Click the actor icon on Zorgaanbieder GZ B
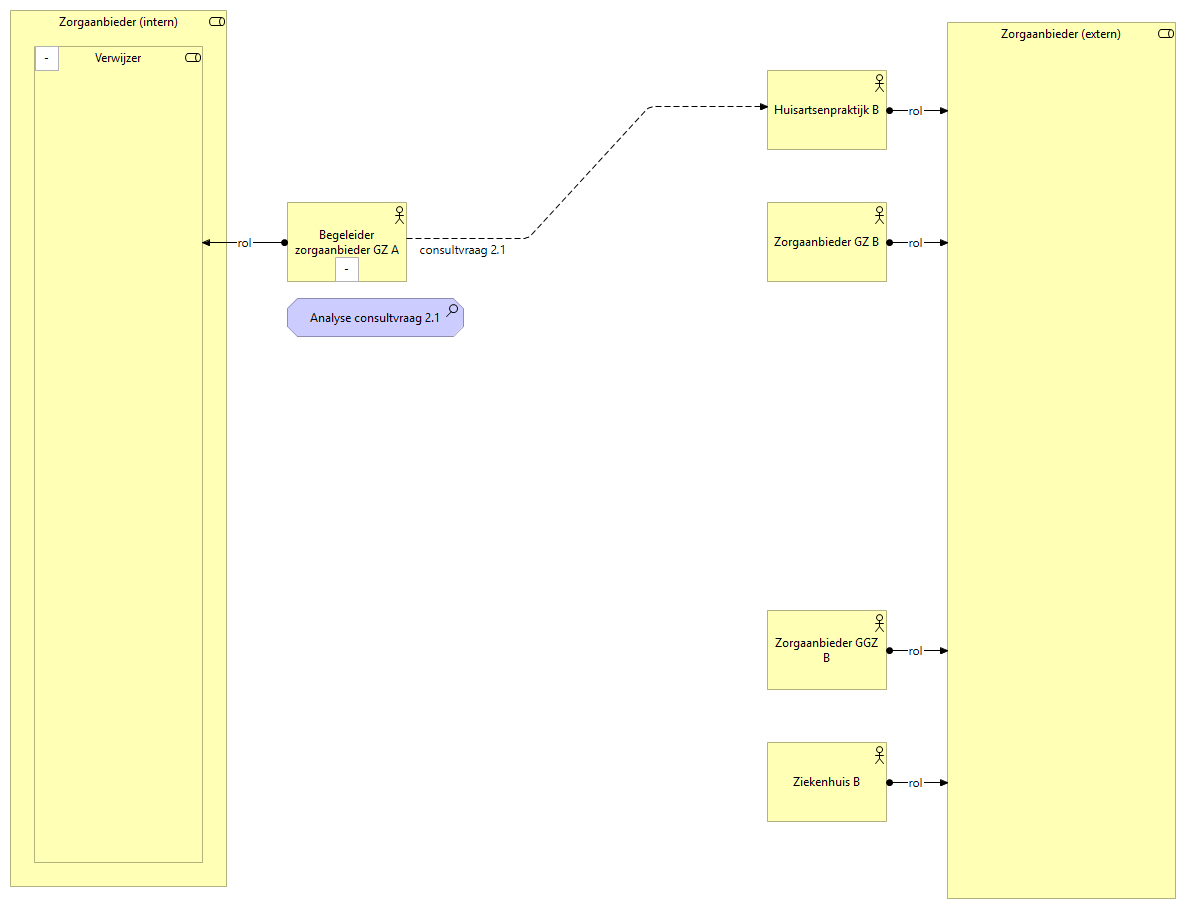This screenshot has height=909, width=1186. pos(879,214)
